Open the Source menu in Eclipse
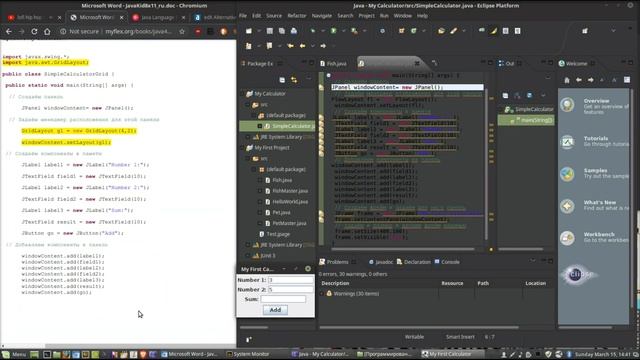Screen dimensions: 640x360 pyautogui.click(x=274, y=16)
